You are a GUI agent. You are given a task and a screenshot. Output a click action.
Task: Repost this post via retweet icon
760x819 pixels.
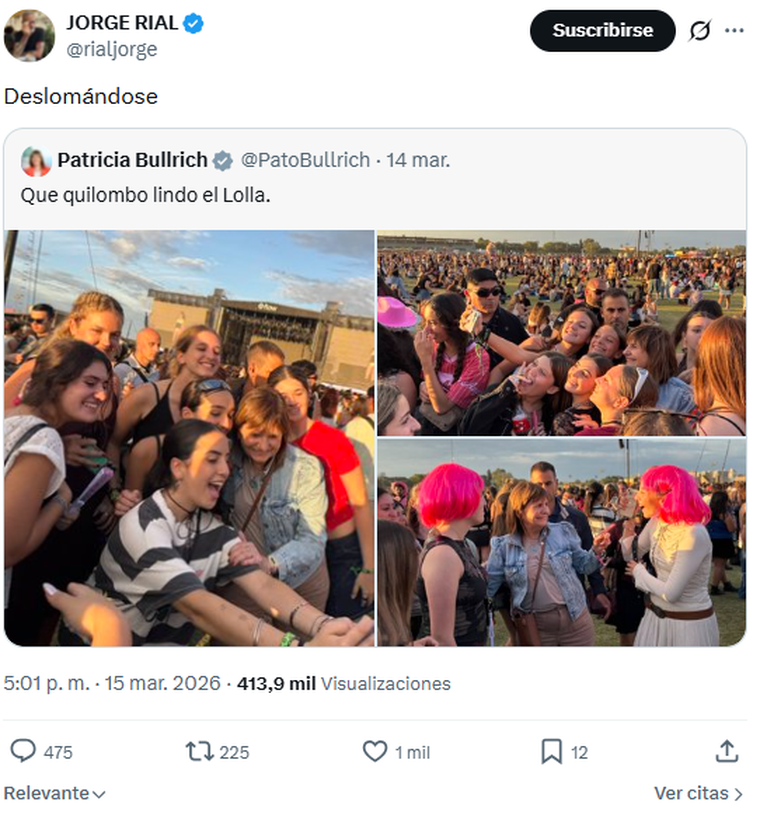point(200,751)
